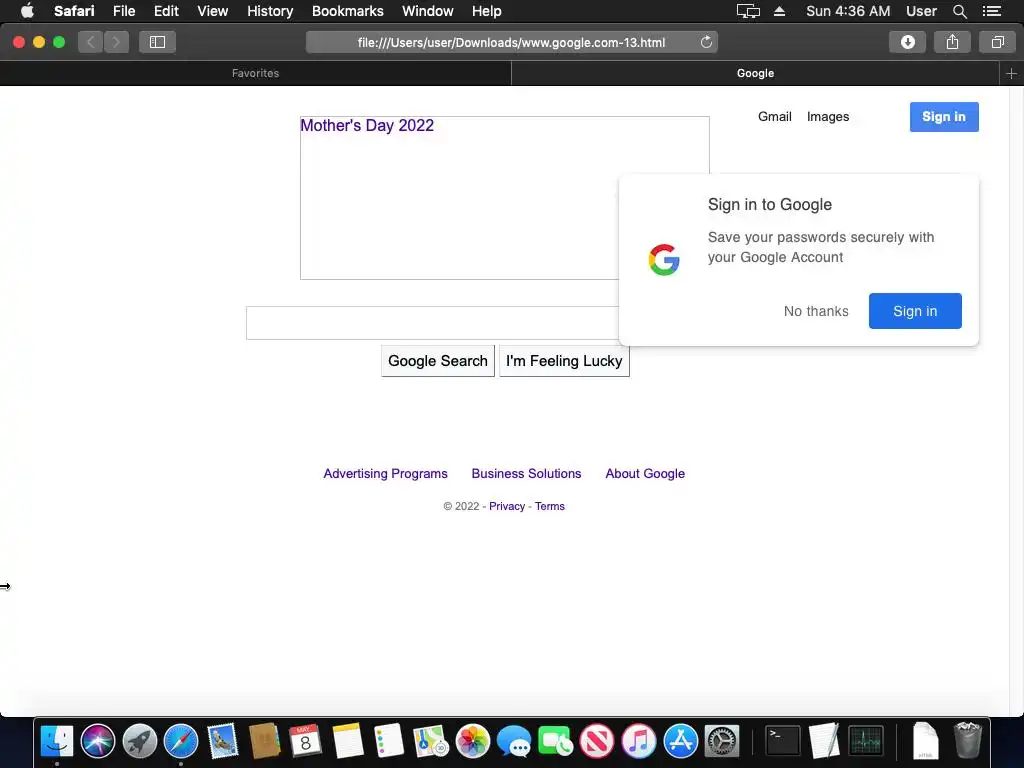Click the Google Search button

tap(438, 361)
